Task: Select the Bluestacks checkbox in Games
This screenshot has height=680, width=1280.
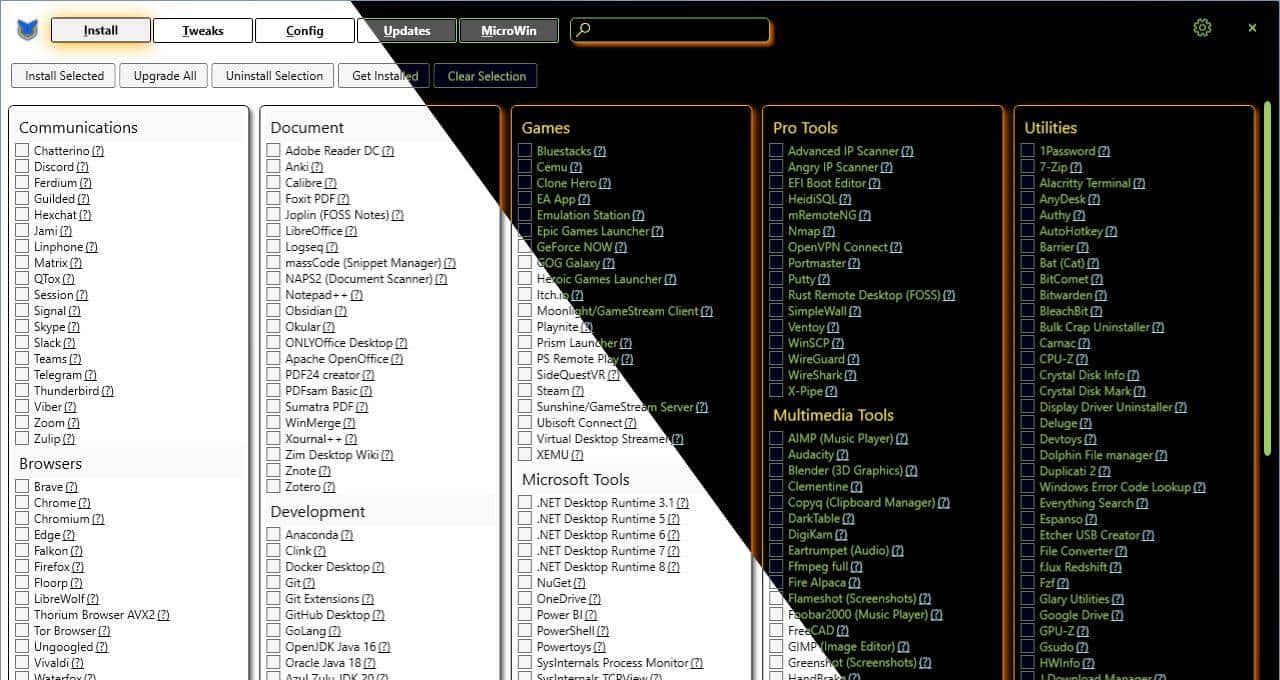Action: coord(525,151)
